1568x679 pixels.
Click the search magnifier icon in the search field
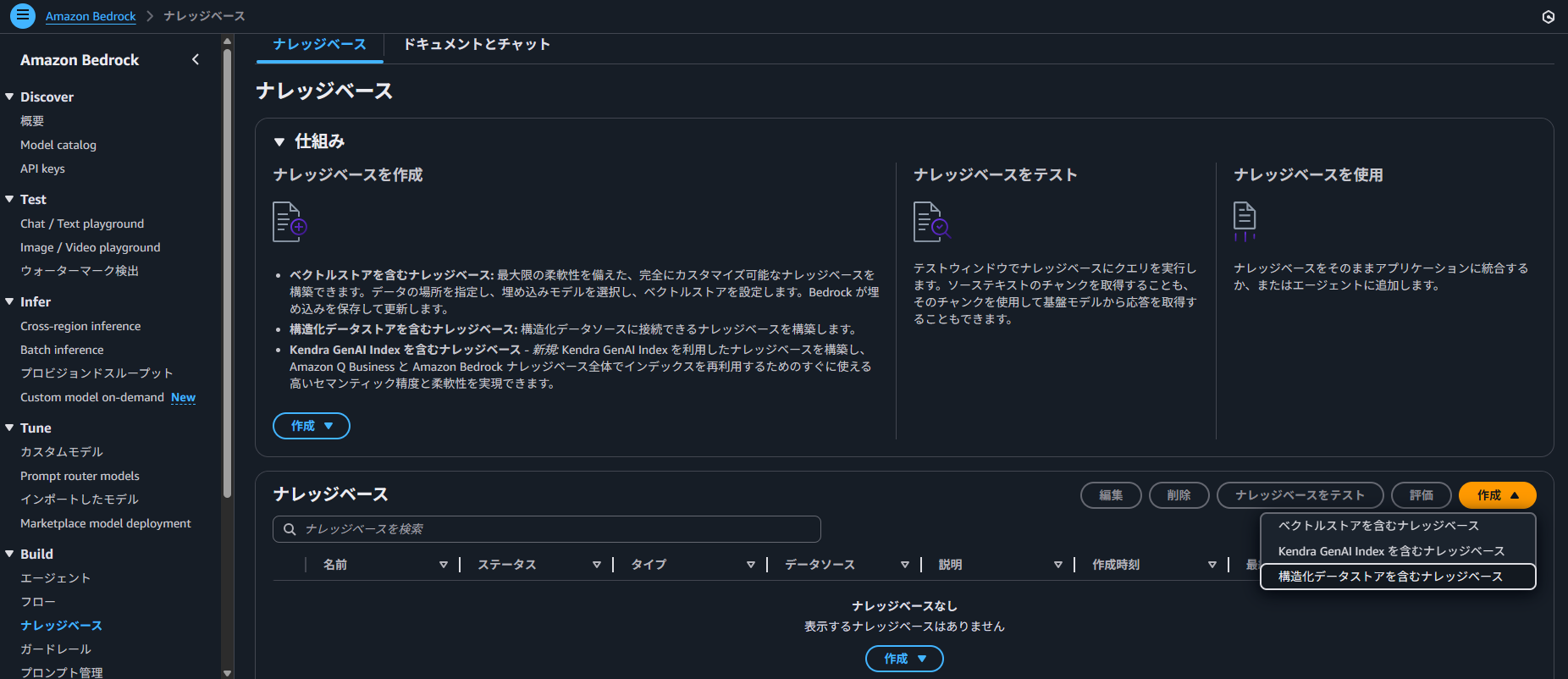click(290, 529)
